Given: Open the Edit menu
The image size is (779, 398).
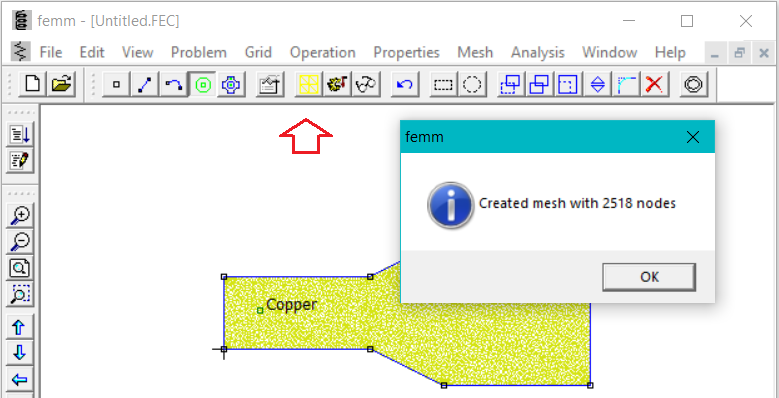Looking at the screenshot, I should (92, 53).
